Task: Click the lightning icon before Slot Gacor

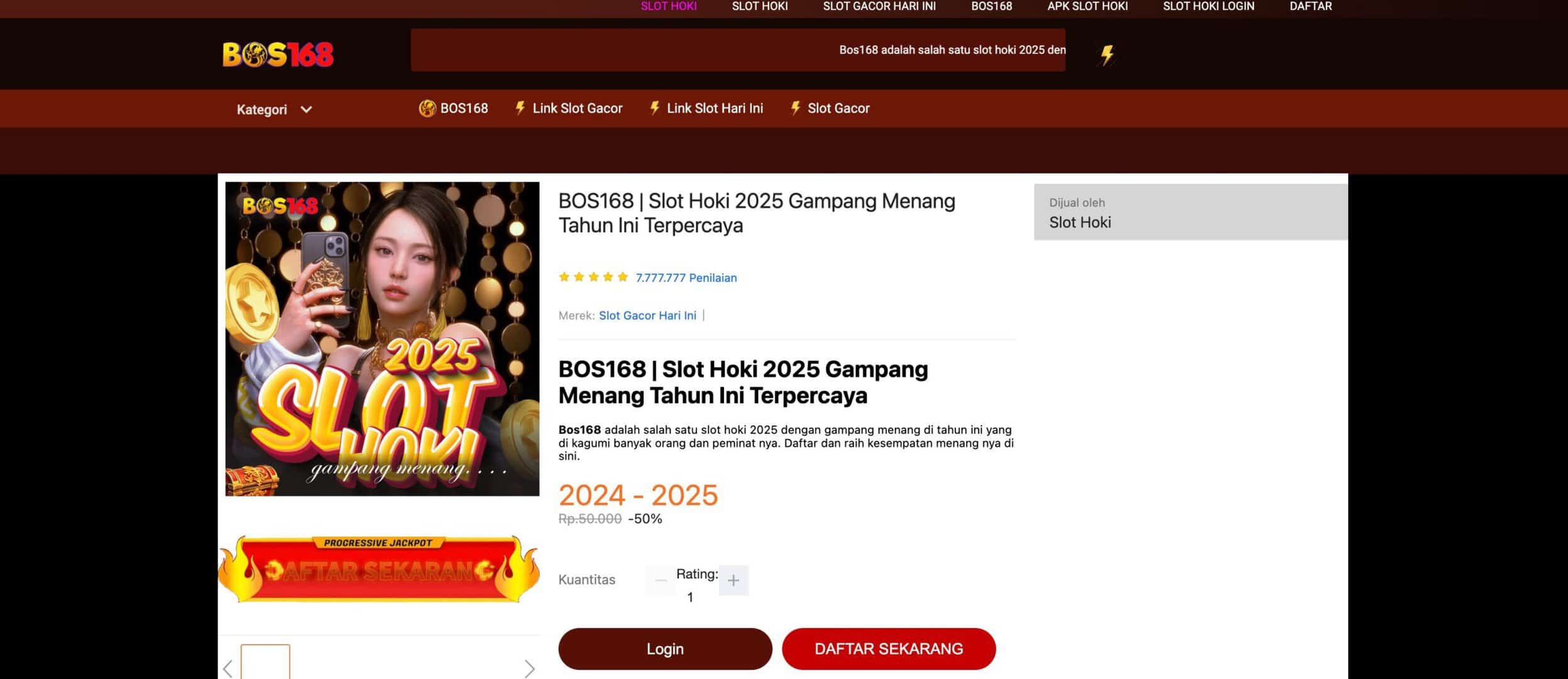Action: click(x=795, y=108)
